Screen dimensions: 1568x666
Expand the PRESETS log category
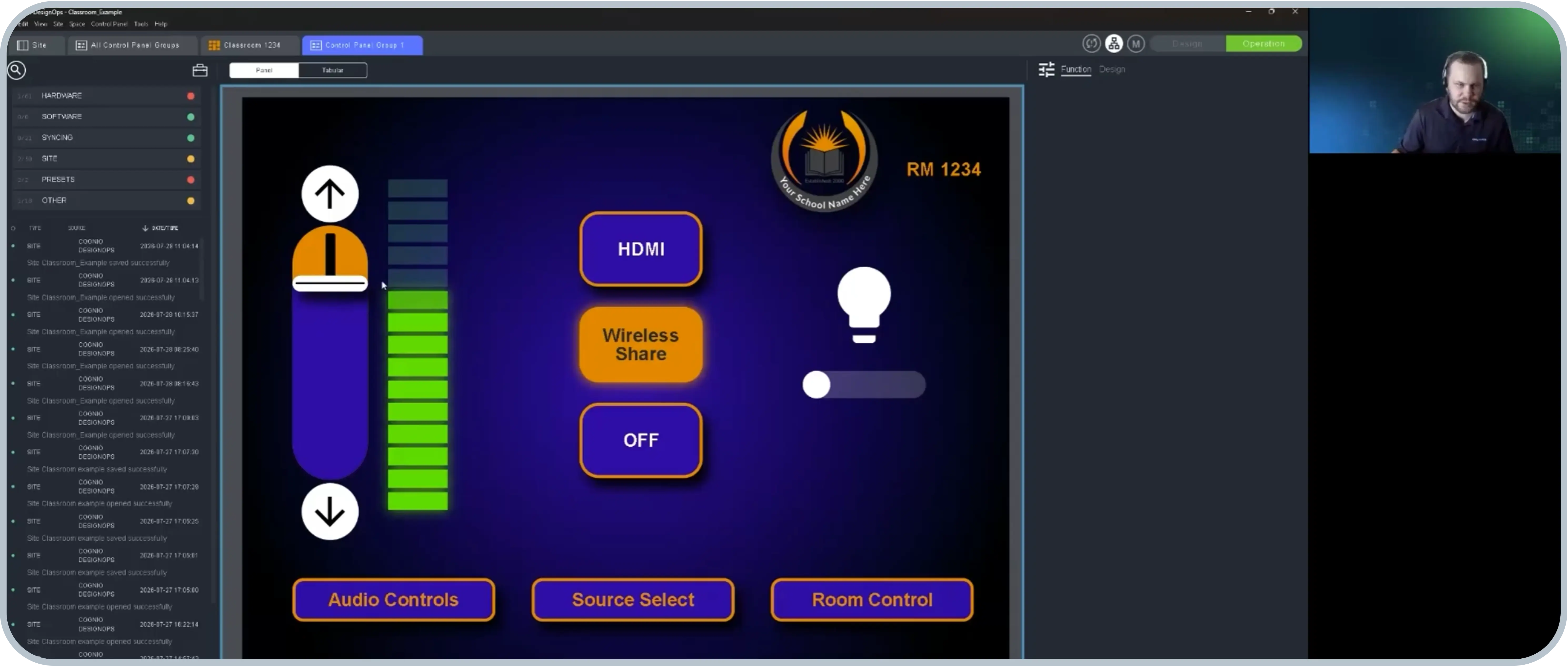click(x=107, y=180)
